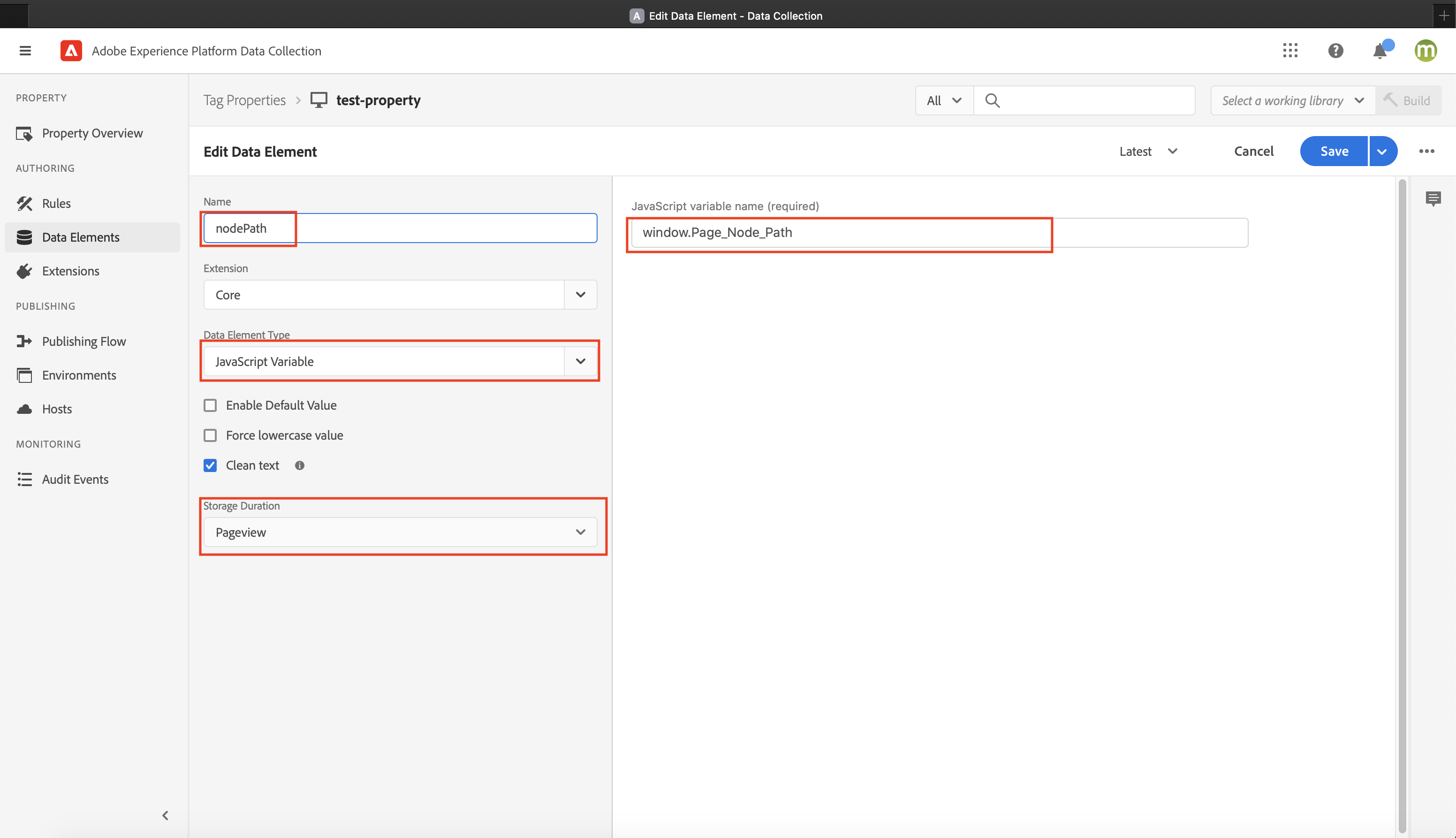Viewport: 1456px width, 838px height.
Task: Go to Tag Properties breadcrumb
Action: [x=244, y=100]
